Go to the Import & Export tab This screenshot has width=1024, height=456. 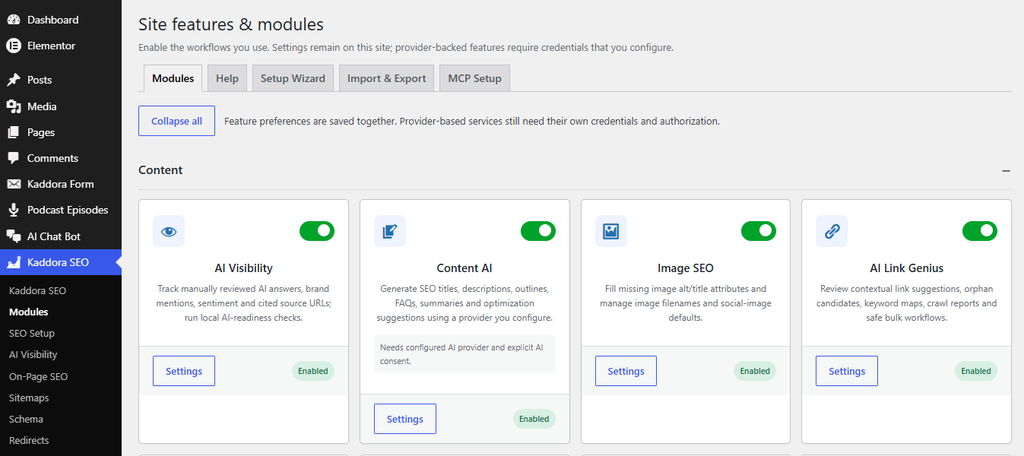387,78
